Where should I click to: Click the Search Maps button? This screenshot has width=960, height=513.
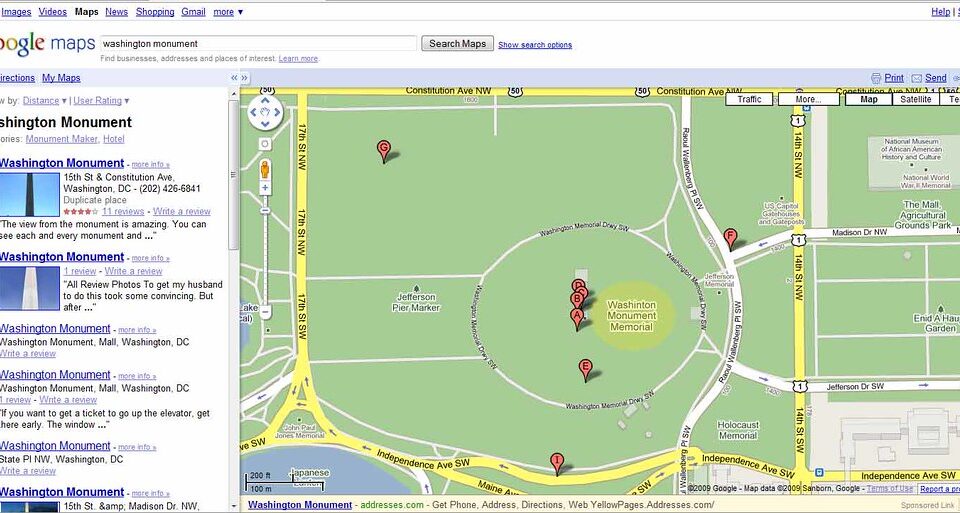point(457,43)
